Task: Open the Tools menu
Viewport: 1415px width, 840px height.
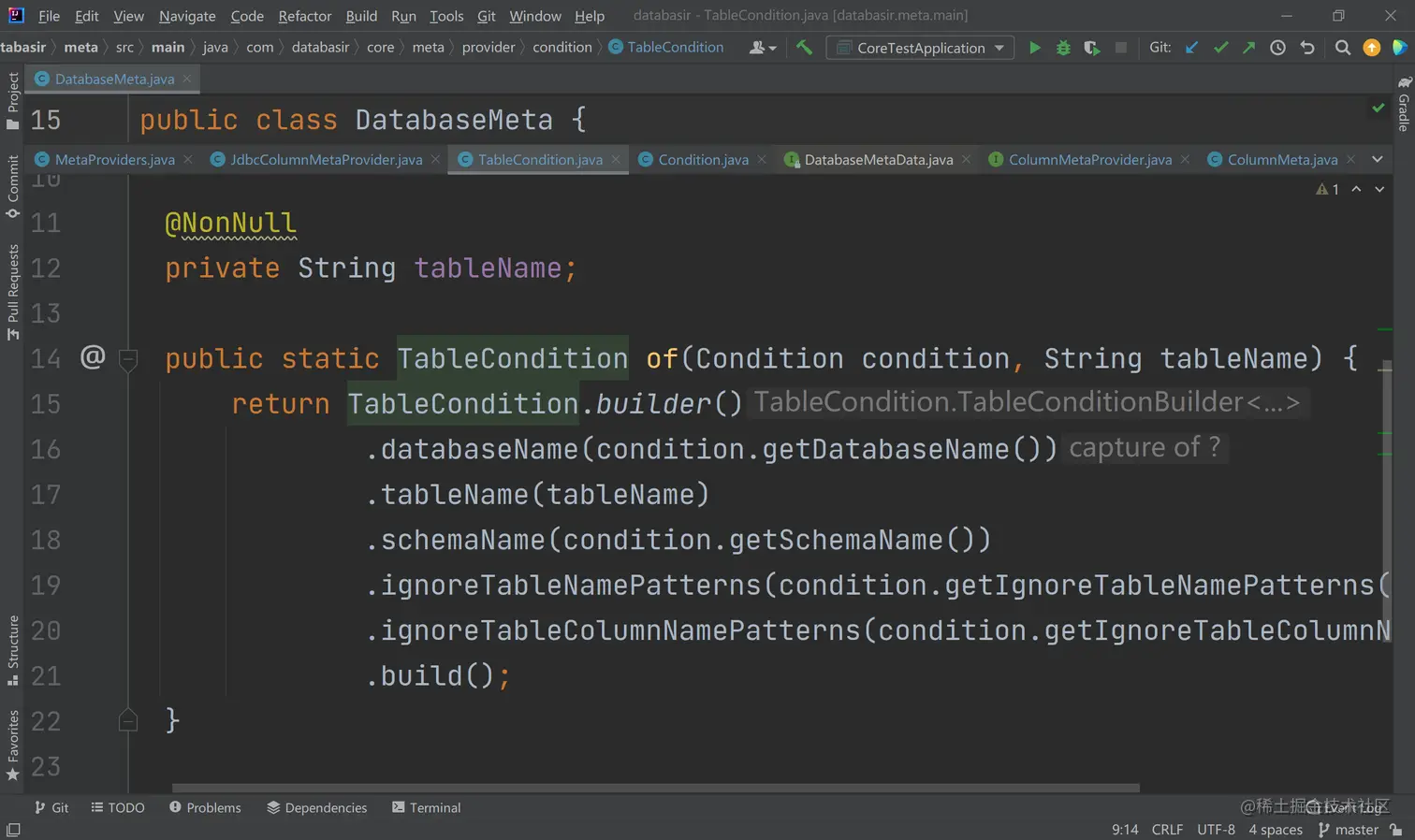Action: [446, 16]
